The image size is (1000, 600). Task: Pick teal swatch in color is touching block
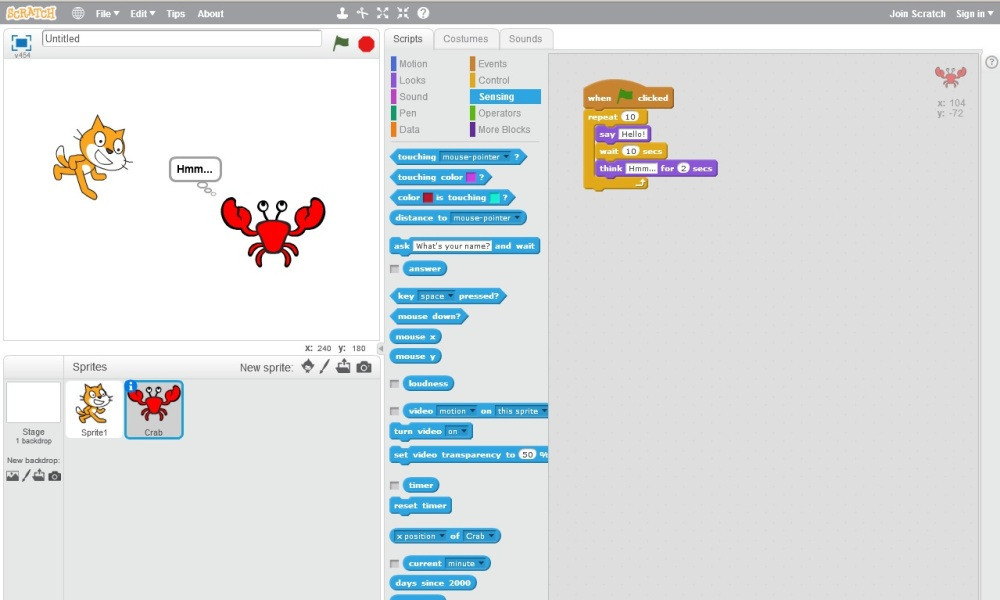[494, 198]
